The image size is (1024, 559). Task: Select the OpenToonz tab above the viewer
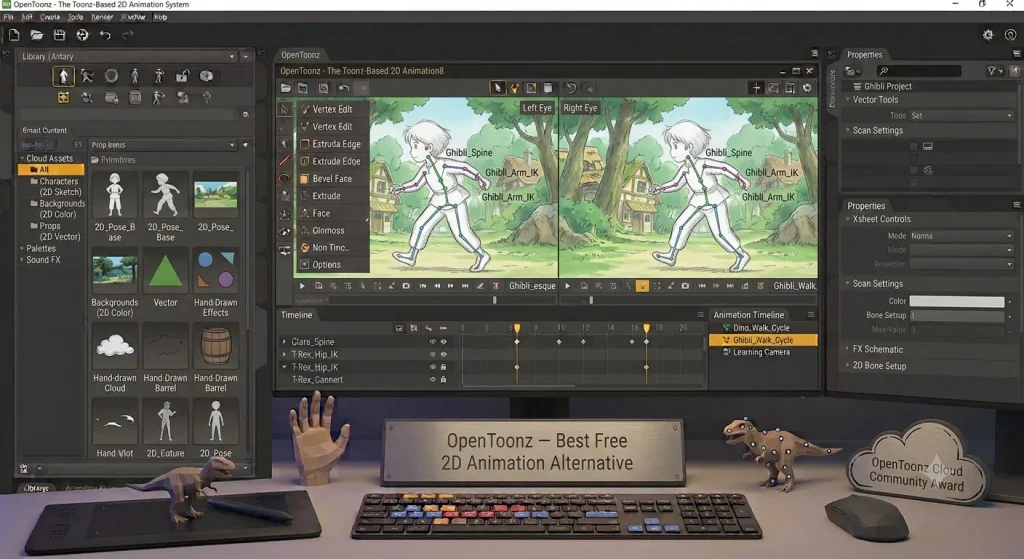300,55
